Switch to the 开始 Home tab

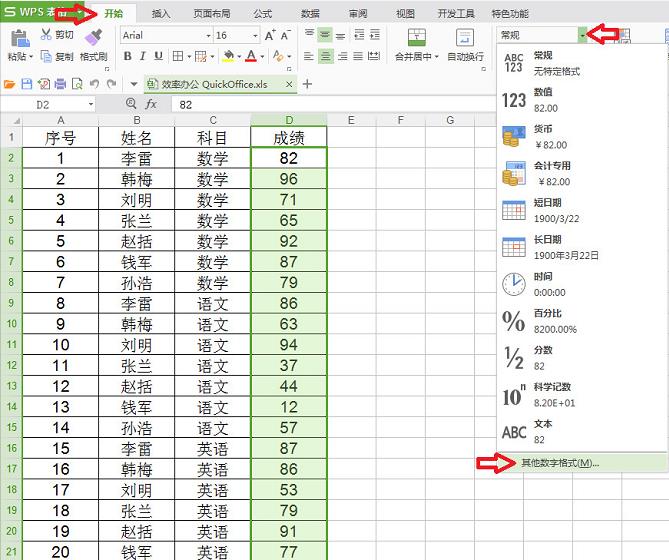pyautogui.click(x=113, y=14)
